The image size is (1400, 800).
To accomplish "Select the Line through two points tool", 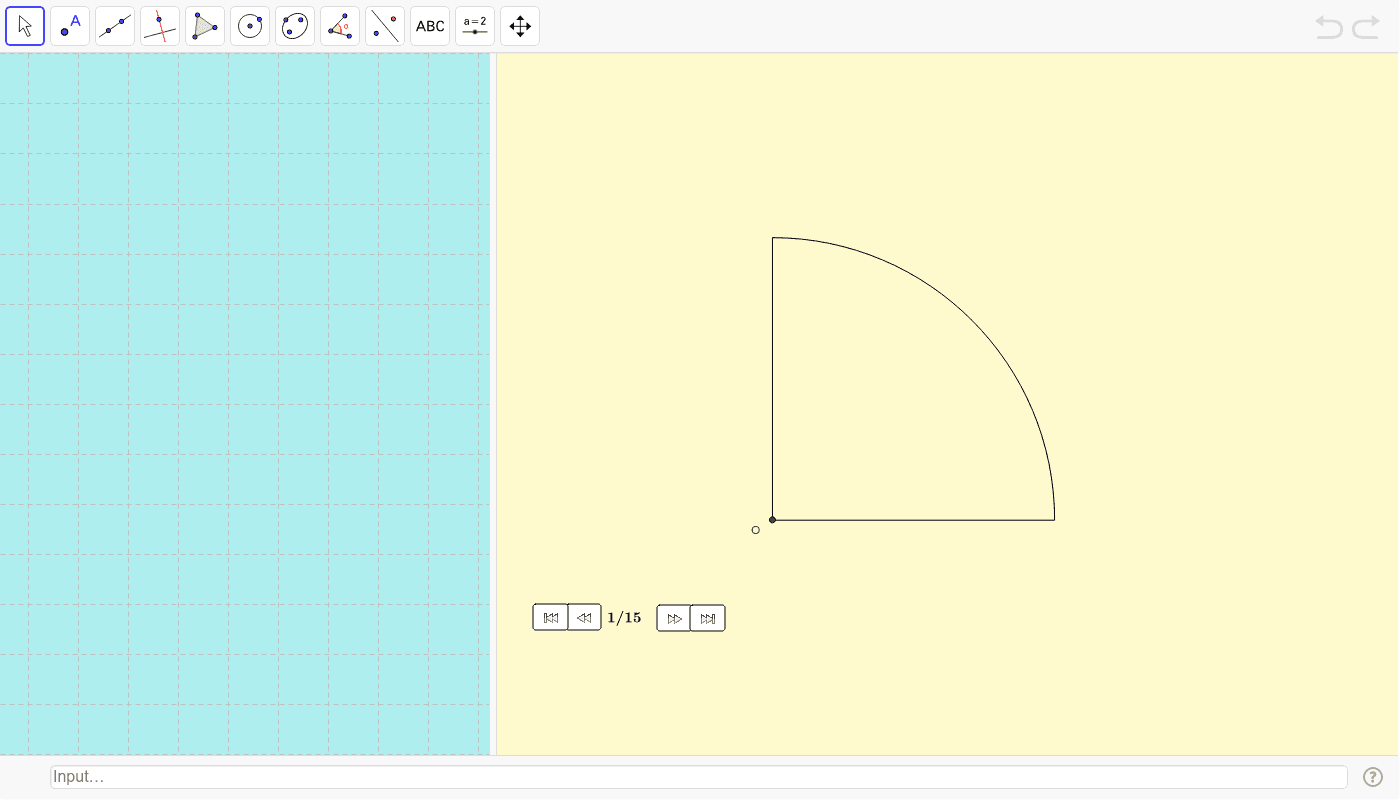I will [x=115, y=26].
